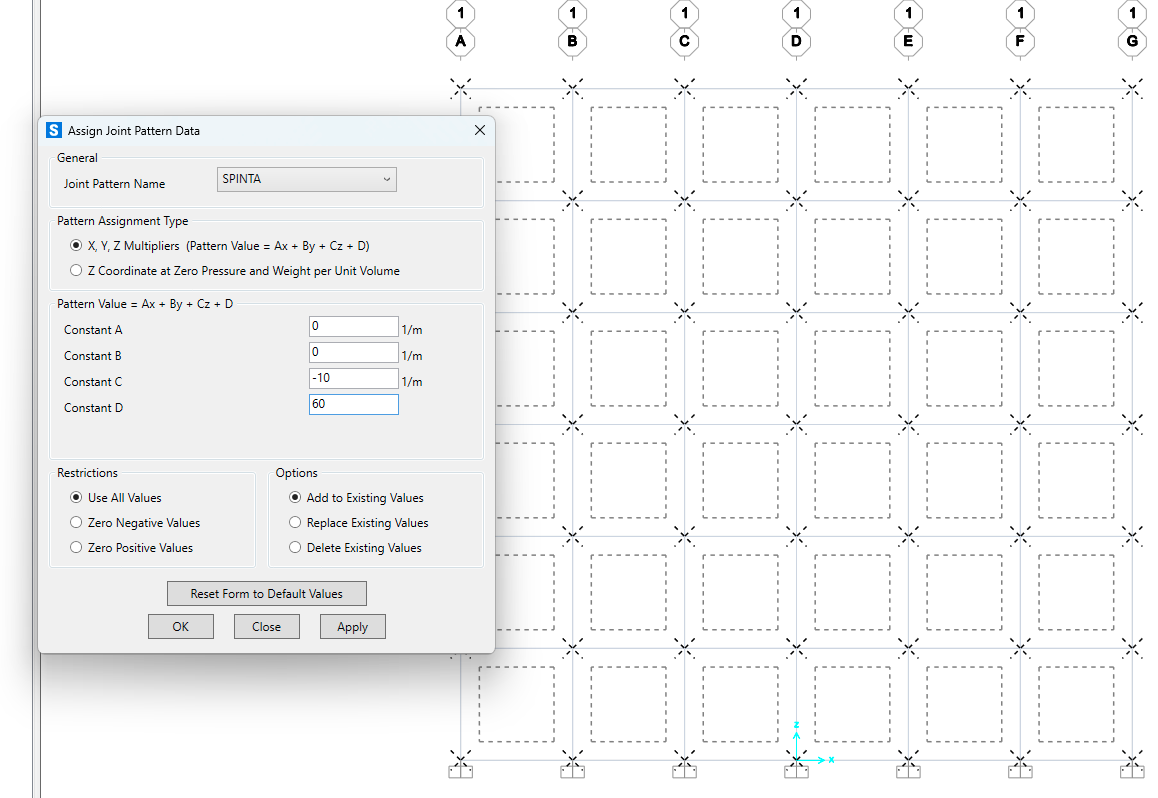
Task: Close the Assign Joint Pattern Data dialog
Action: pyautogui.click(x=479, y=130)
